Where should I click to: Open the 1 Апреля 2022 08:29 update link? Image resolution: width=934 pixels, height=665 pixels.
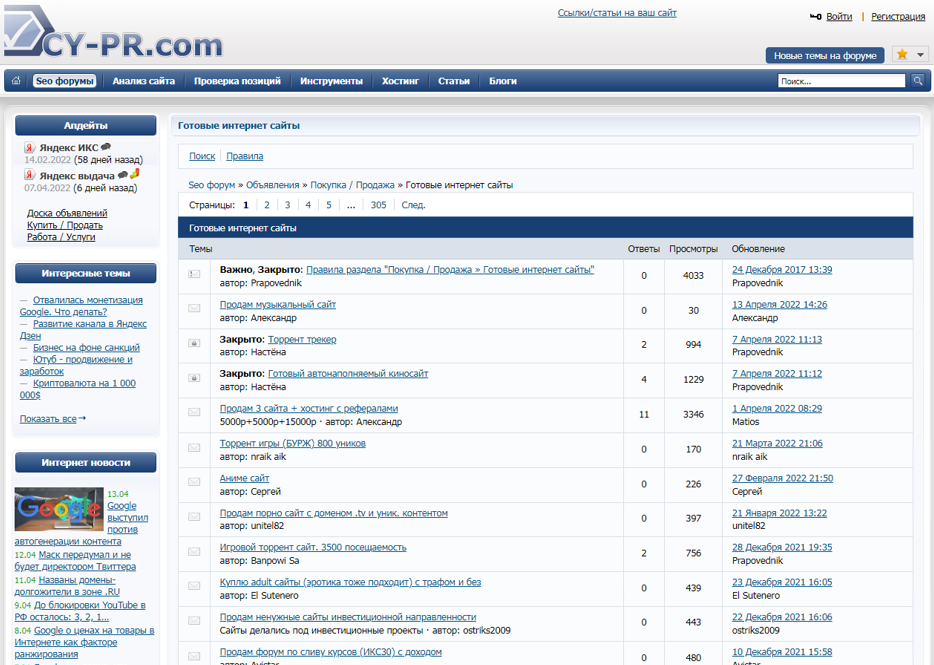click(777, 409)
